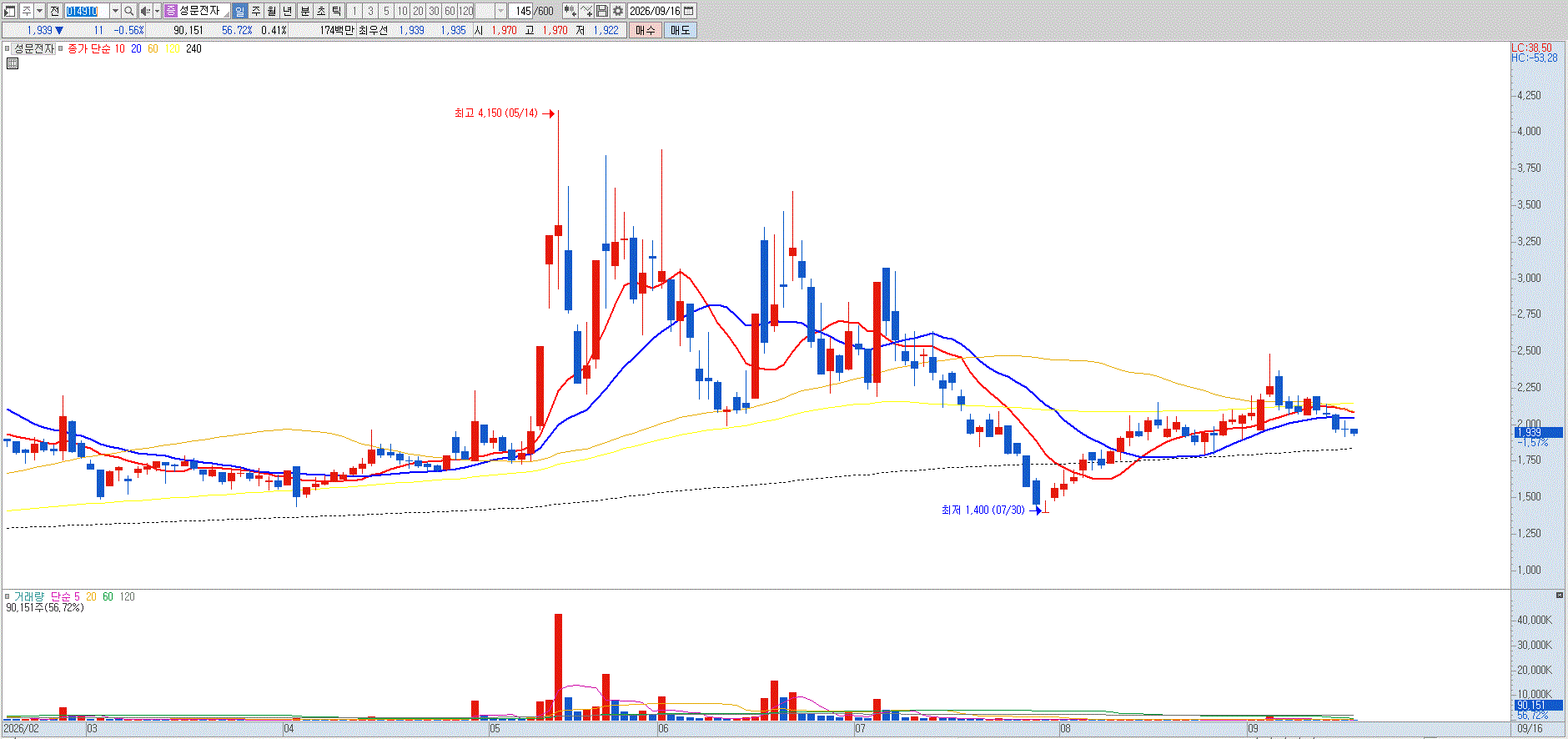Click the 전 button beside stock code
This screenshot has width=1568, height=739.
55,11
